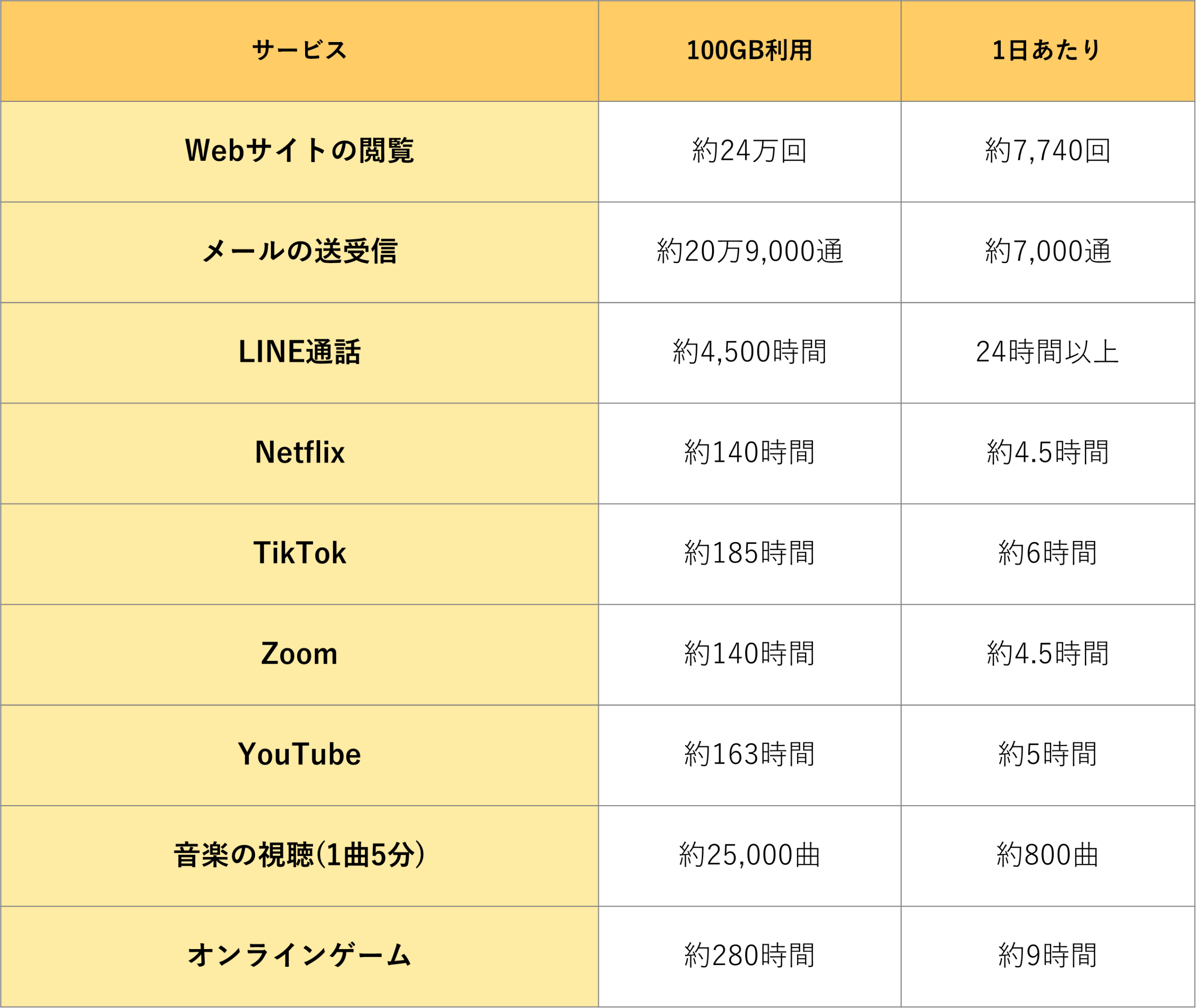Viewport: 1196px width, 1008px height.
Task: Click the オンラインゲーム service cell
Action: point(299,956)
